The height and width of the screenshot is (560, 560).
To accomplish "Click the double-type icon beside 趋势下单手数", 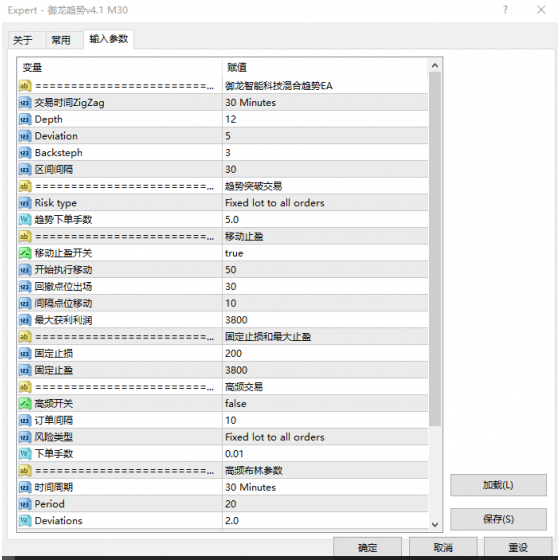I will [25, 220].
